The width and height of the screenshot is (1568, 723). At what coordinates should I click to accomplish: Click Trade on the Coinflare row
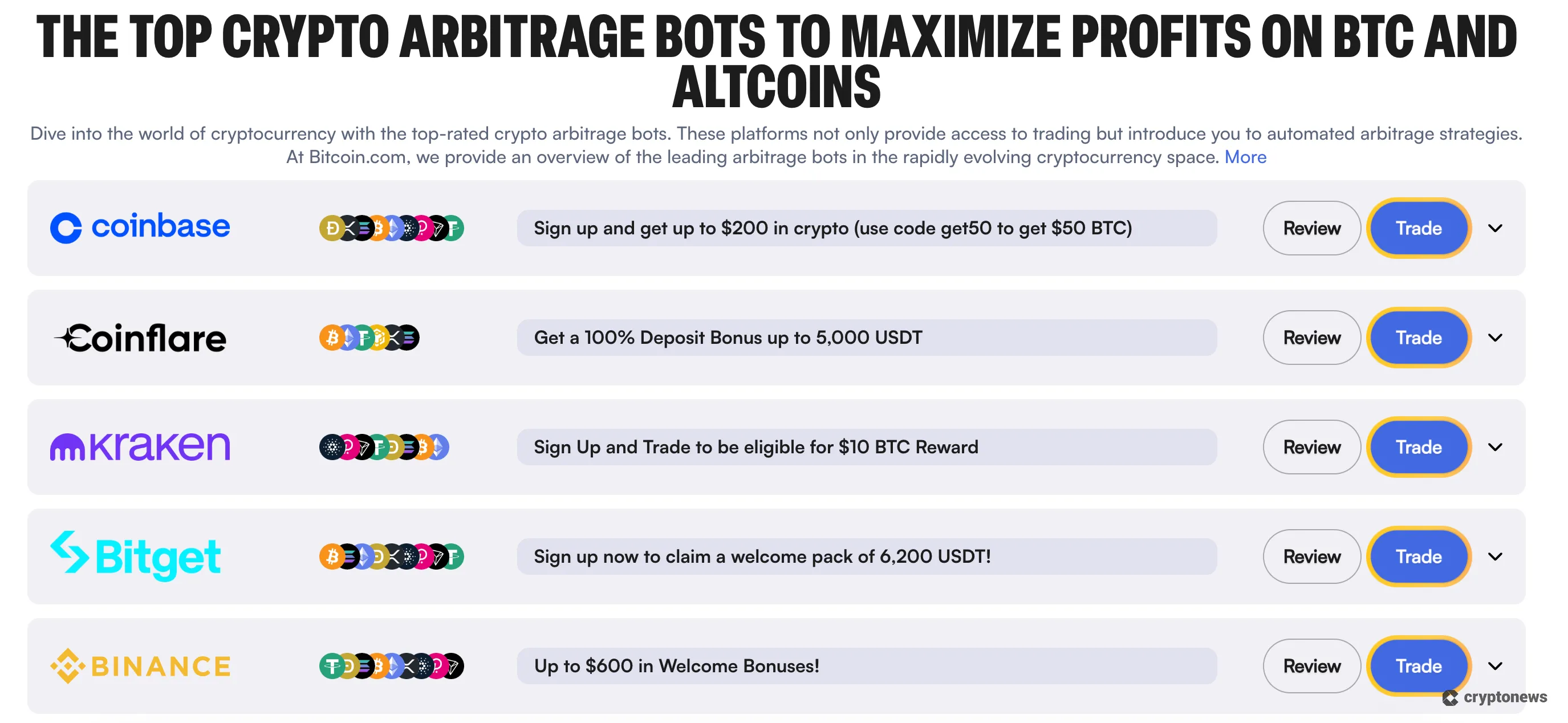coord(1418,338)
